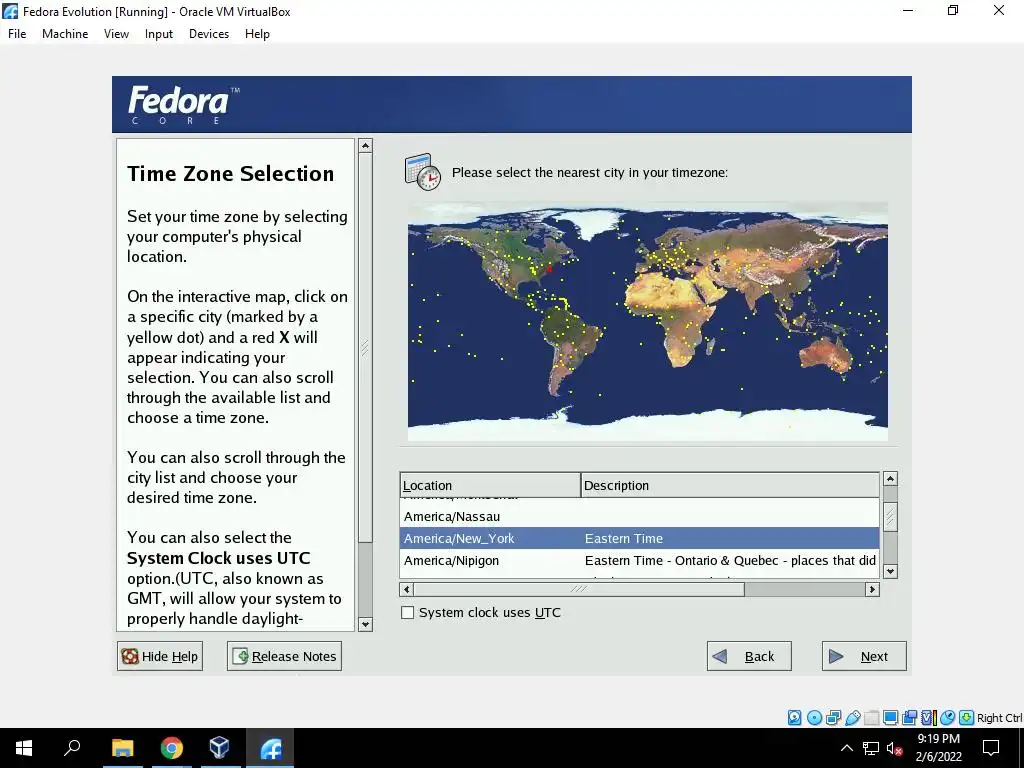Open Google Chrome from the taskbar

click(171, 748)
